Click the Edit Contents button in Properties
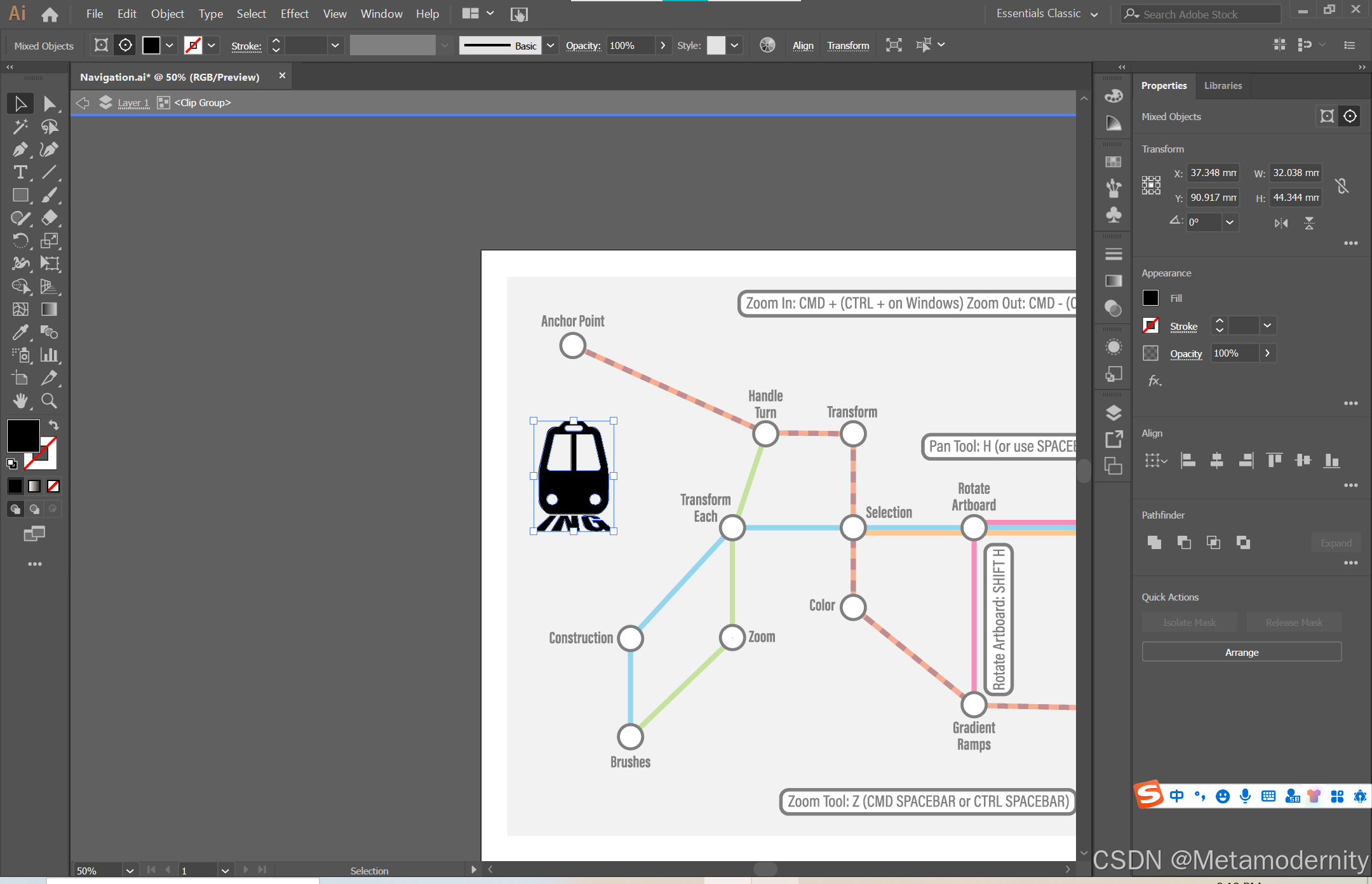The height and width of the screenshot is (884, 1372). (1350, 116)
